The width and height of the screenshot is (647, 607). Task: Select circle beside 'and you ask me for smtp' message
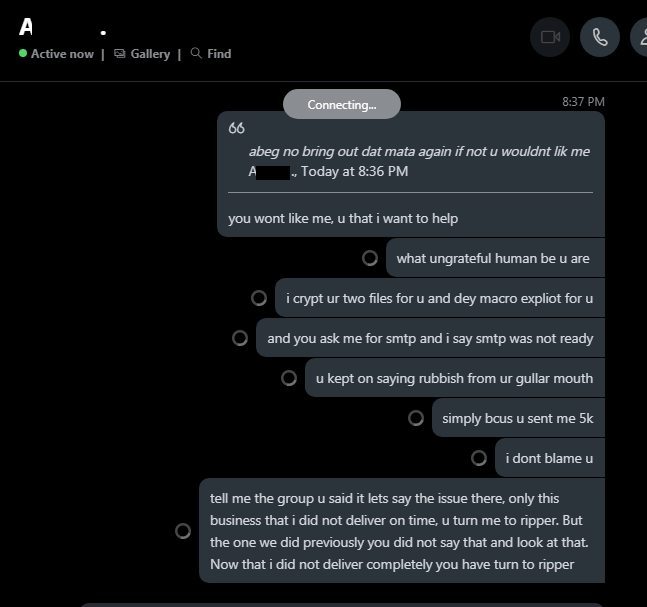point(240,338)
